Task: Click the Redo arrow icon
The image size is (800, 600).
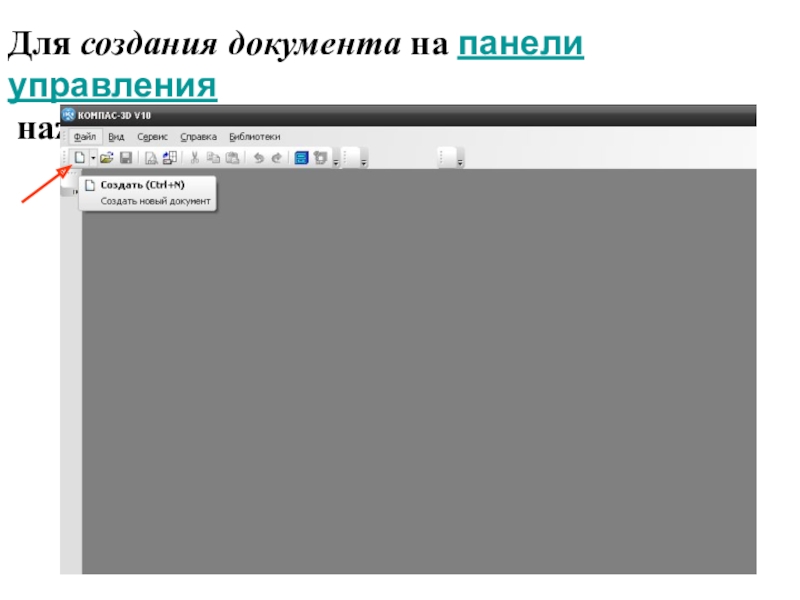Action: tap(277, 158)
